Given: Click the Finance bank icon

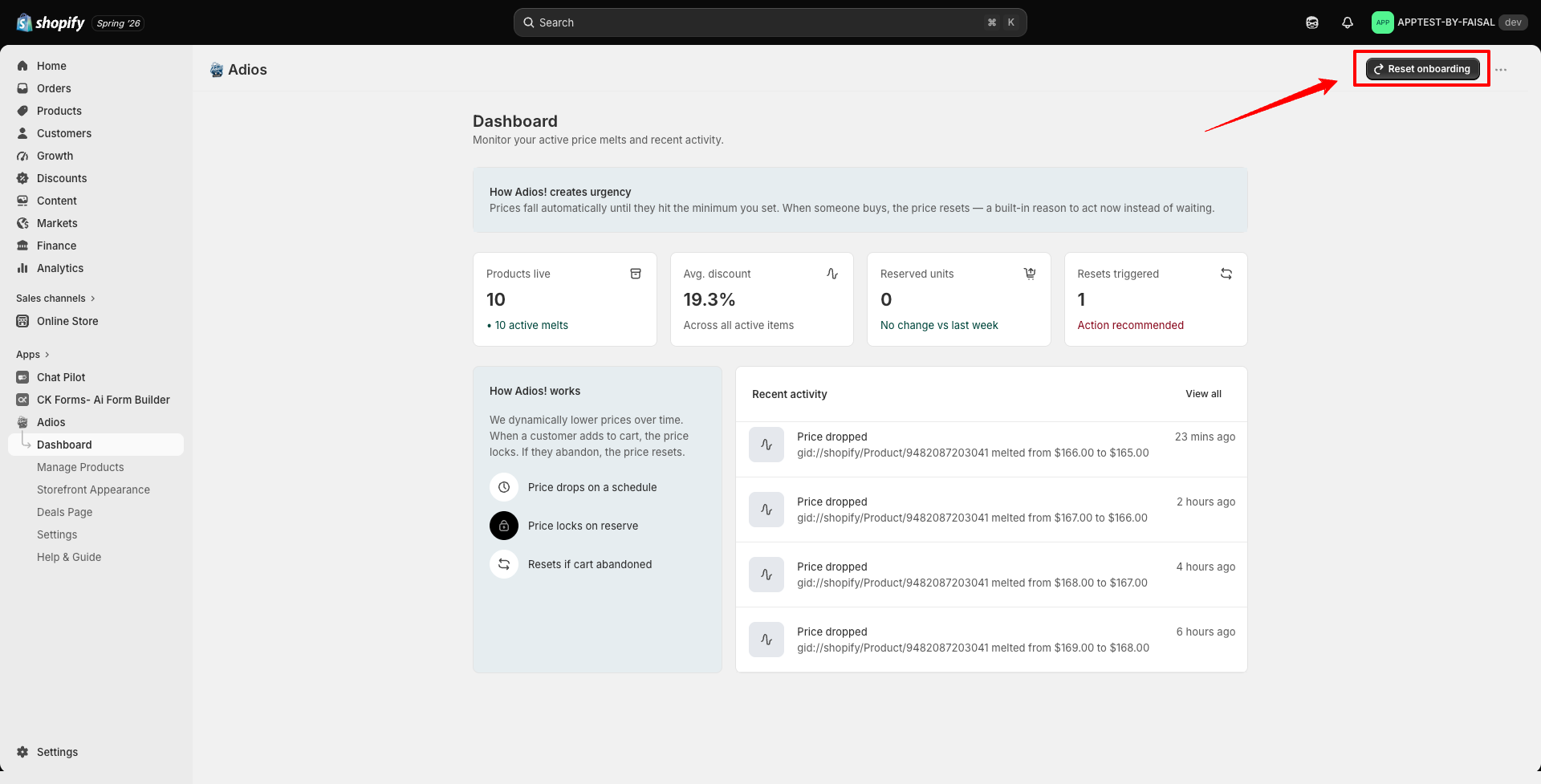Looking at the screenshot, I should [22, 246].
